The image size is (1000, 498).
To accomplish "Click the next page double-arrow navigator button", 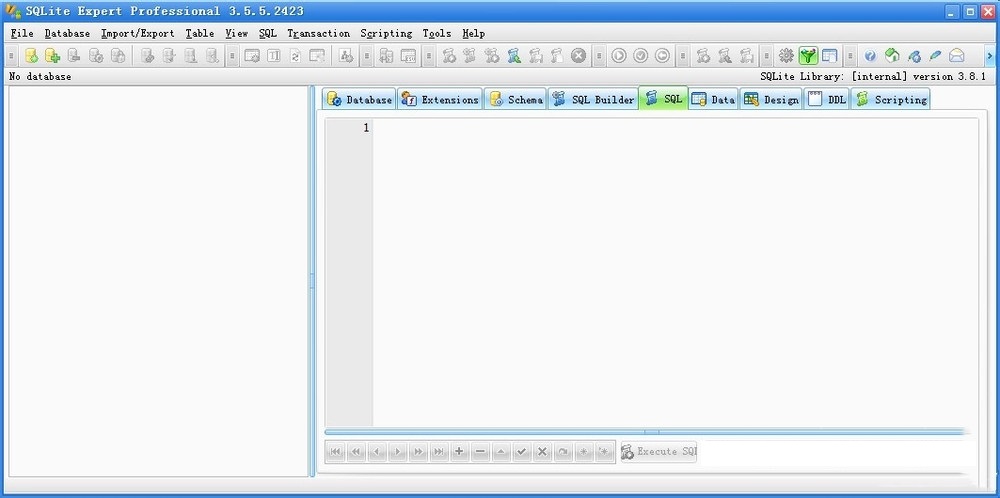I will coord(418,451).
